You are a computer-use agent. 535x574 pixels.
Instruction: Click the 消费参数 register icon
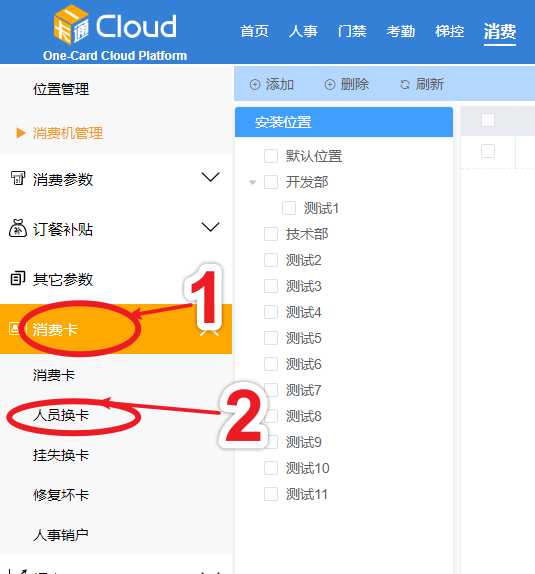[18, 178]
